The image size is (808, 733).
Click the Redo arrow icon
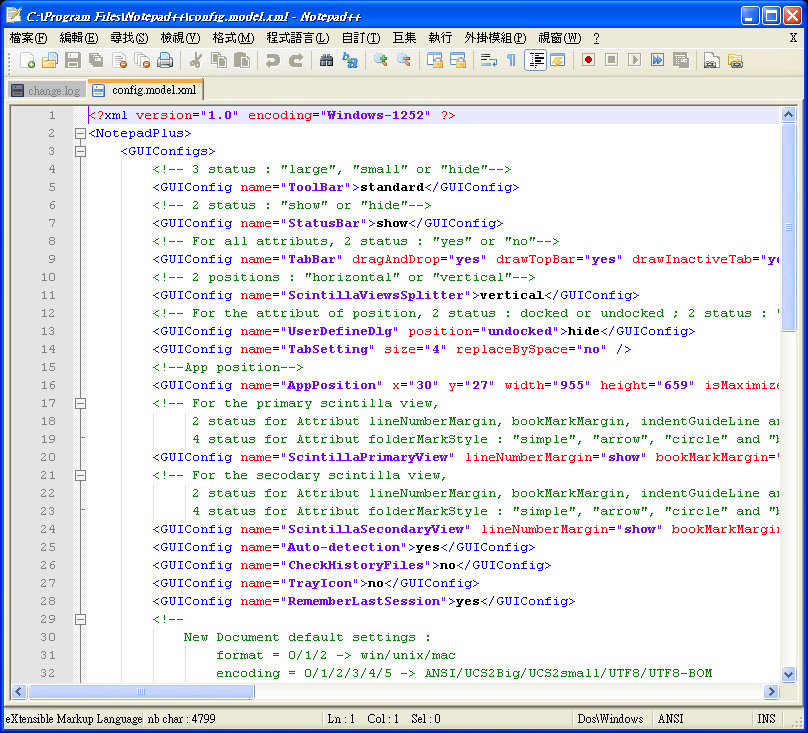tap(296, 60)
